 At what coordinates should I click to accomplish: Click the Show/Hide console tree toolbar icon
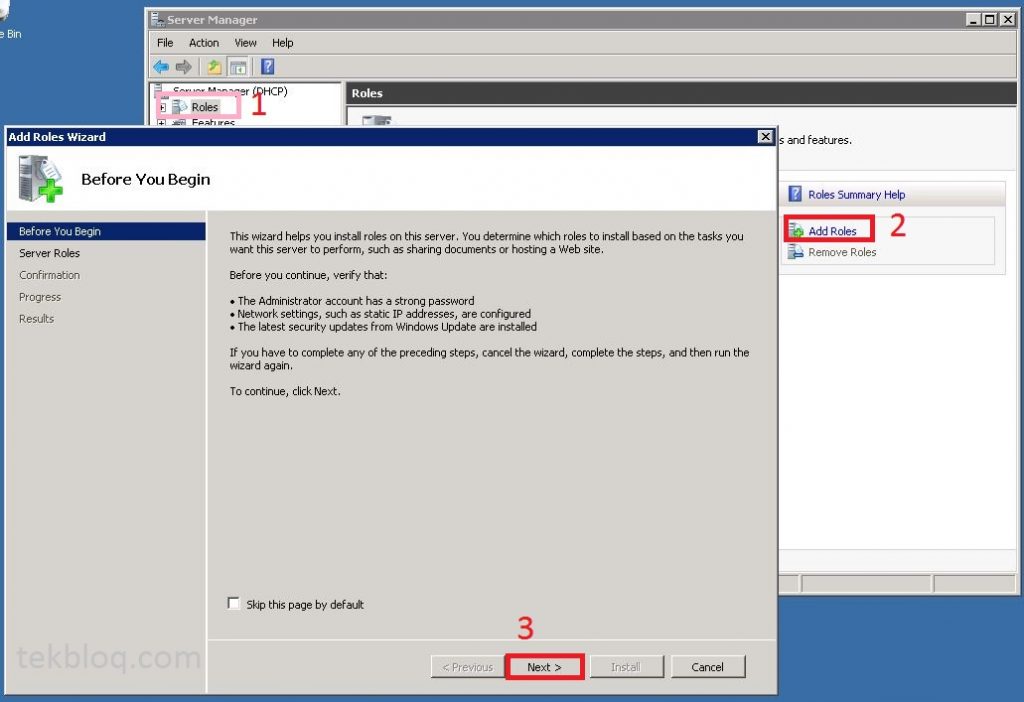(x=238, y=67)
